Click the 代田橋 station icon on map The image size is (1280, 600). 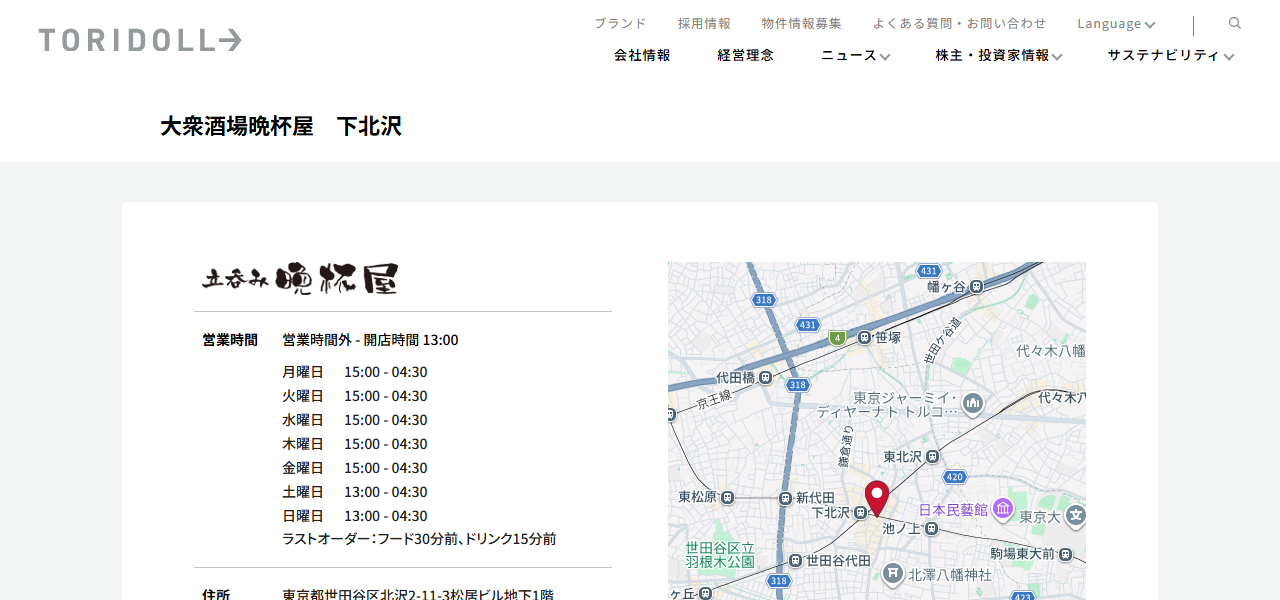[765, 377]
